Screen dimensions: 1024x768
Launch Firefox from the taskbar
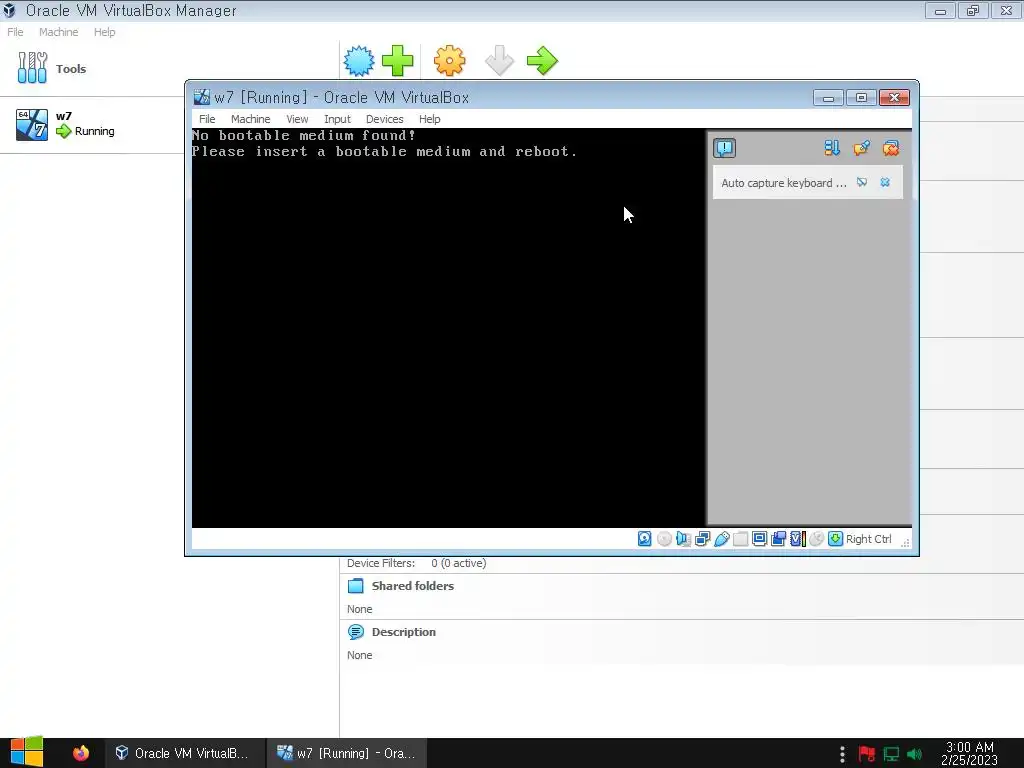tap(81, 753)
